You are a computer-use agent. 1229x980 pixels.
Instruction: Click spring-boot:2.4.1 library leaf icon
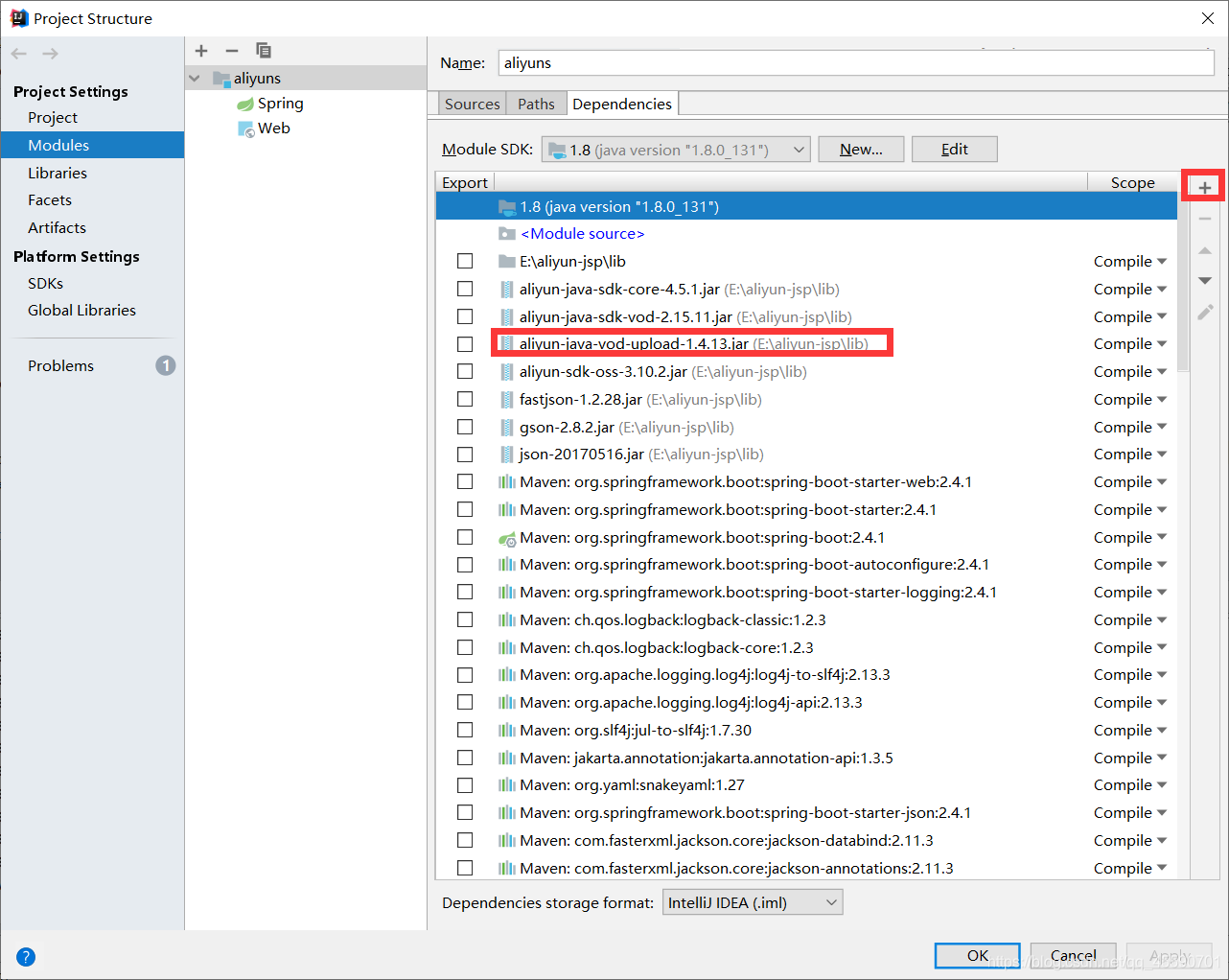[507, 538]
